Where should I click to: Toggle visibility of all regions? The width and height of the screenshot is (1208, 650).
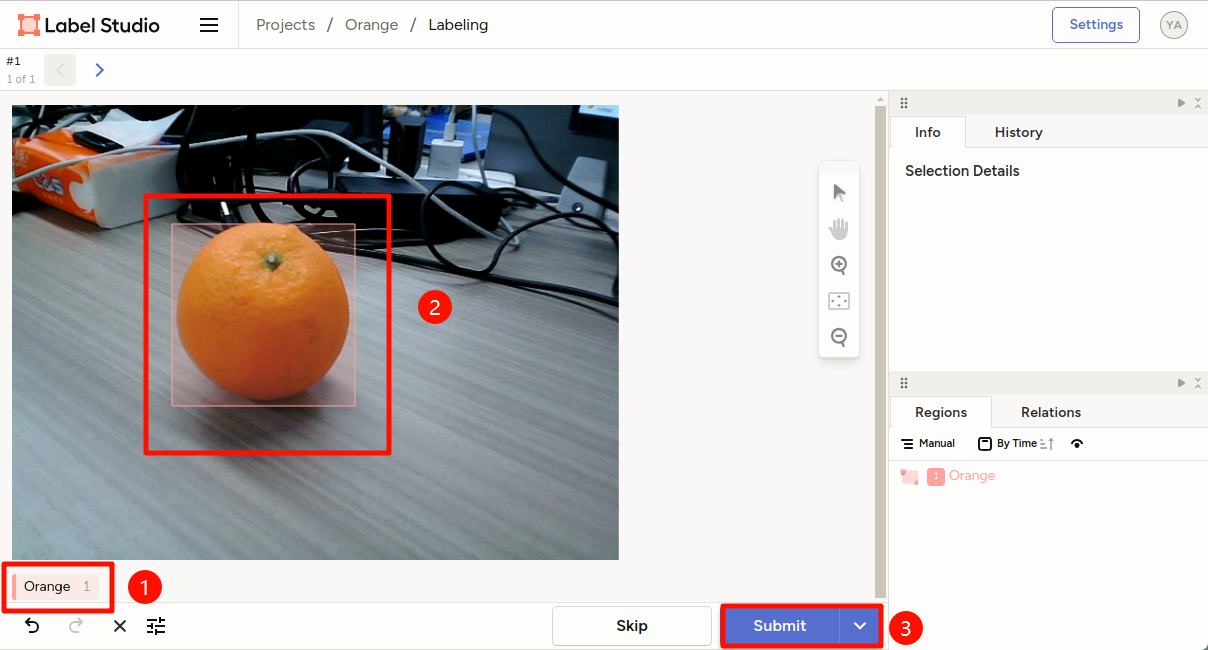[1077, 444]
